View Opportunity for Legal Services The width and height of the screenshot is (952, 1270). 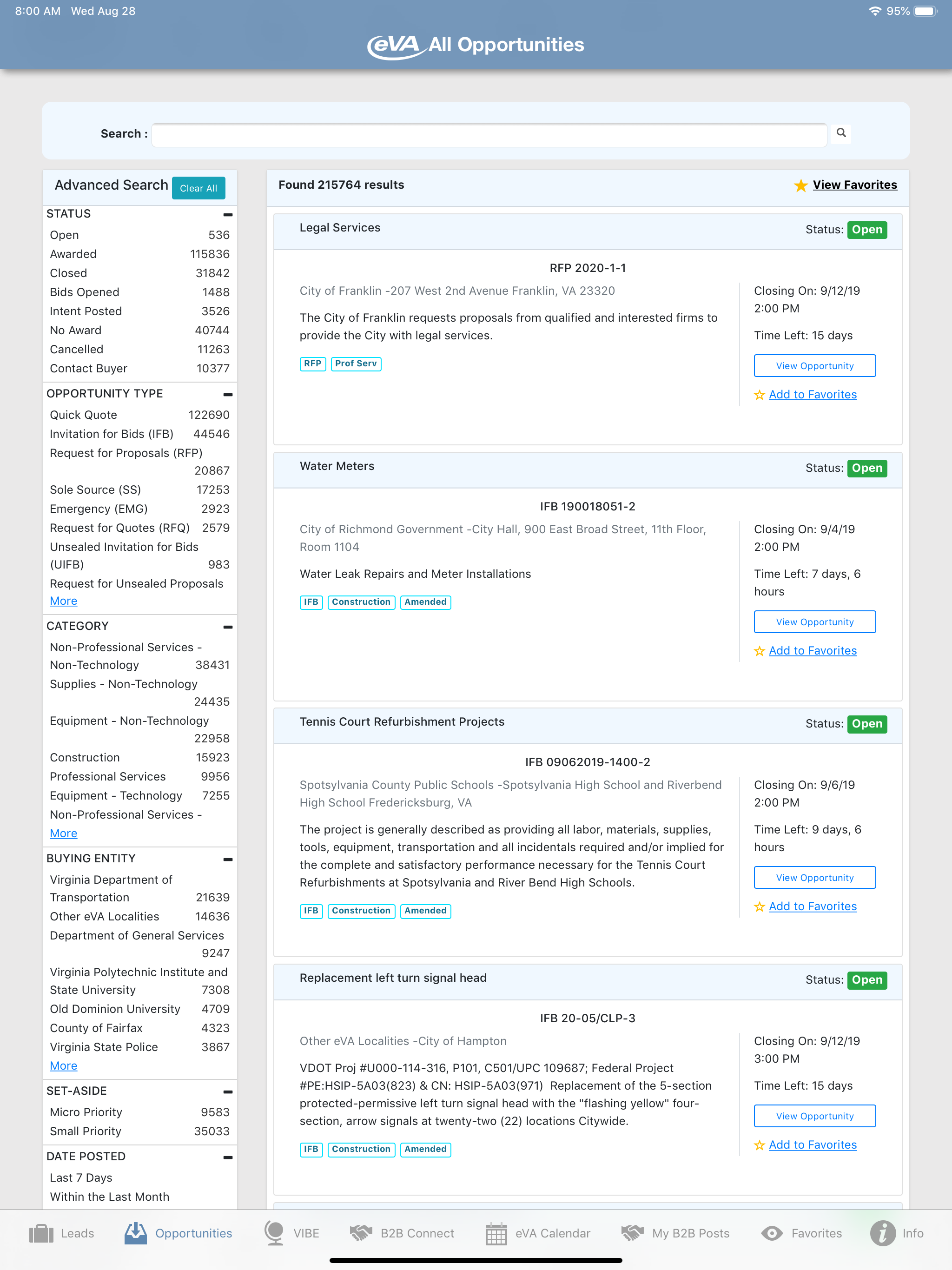coord(815,366)
